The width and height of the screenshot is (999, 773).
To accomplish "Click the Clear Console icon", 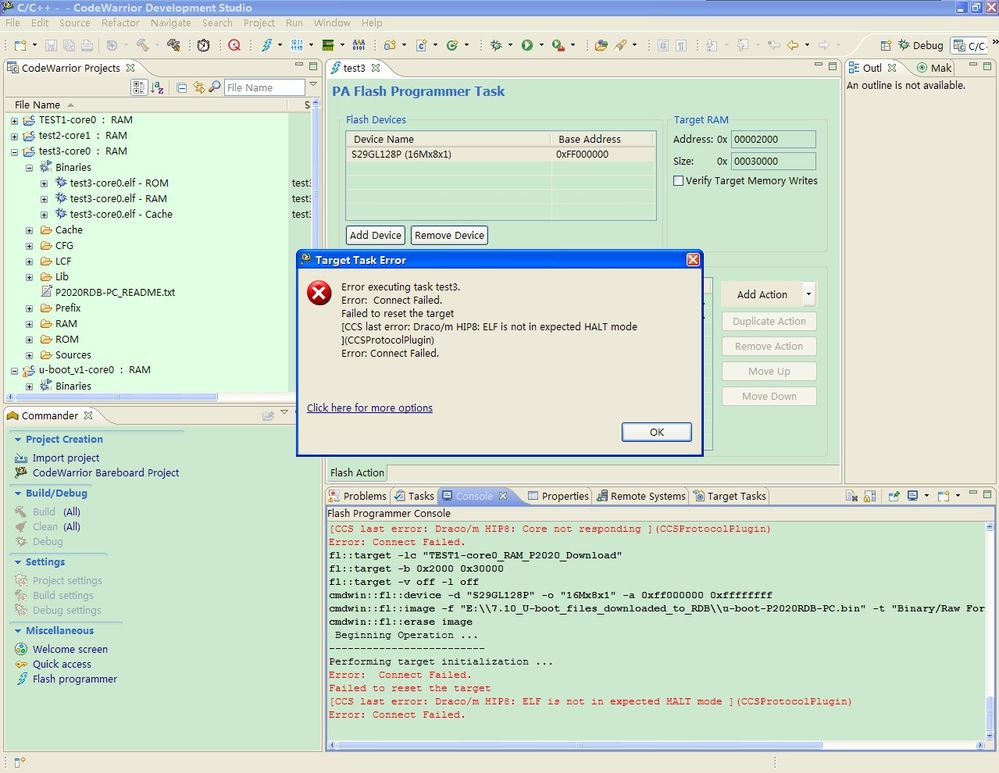I will [851, 496].
